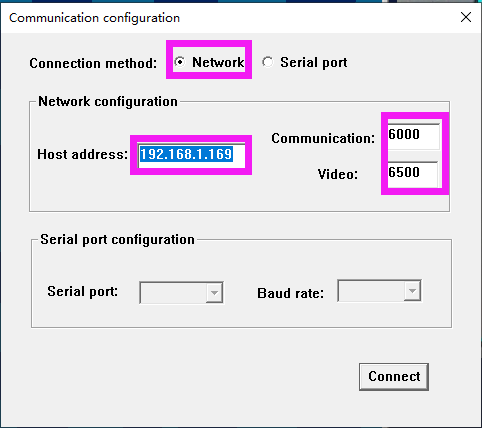The width and height of the screenshot is (482, 428).
Task: Click the Video port label
Action: pyautogui.click(x=338, y=174)
